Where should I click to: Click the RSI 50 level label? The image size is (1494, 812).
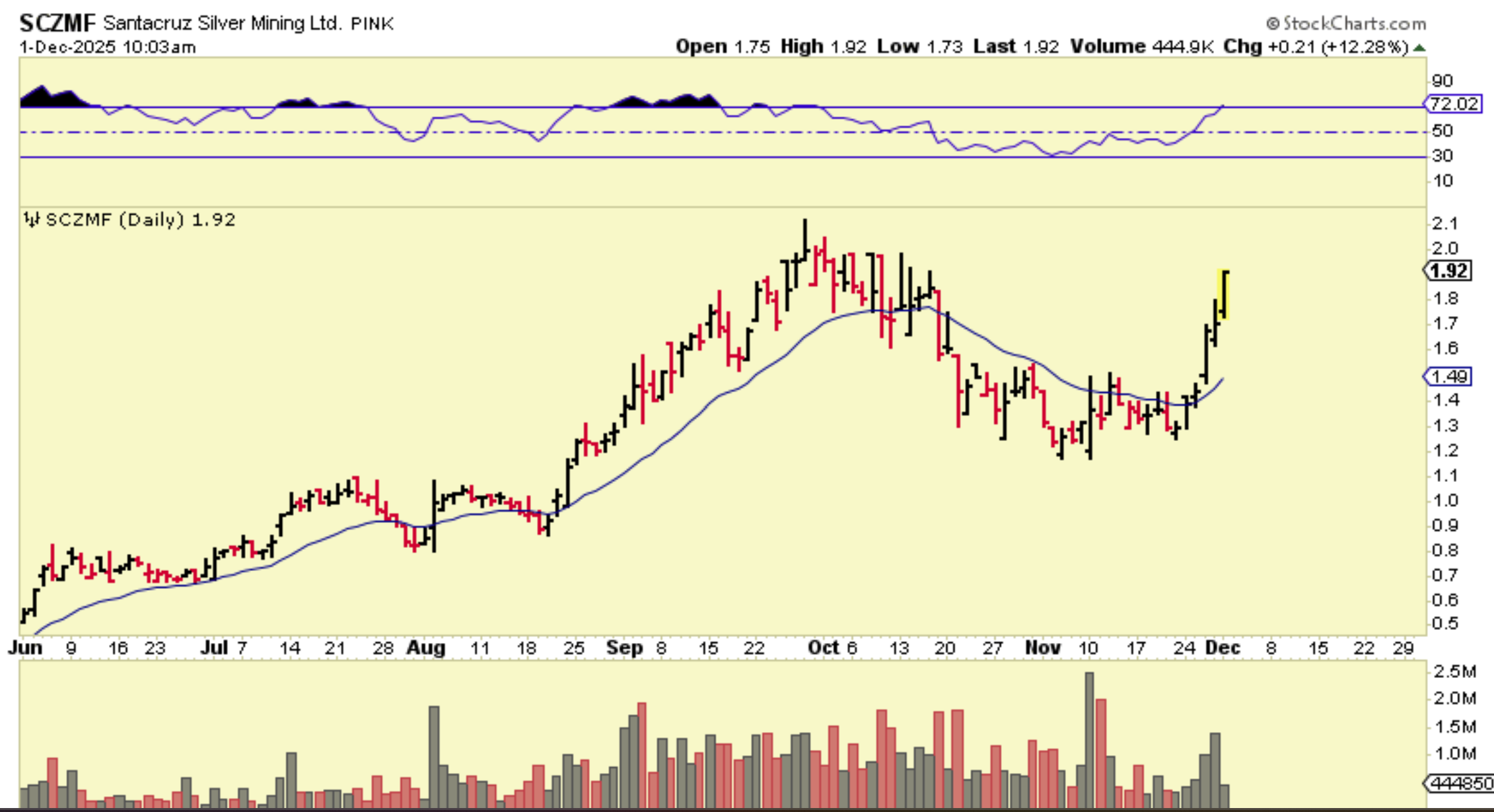(x=1442, y=131)
